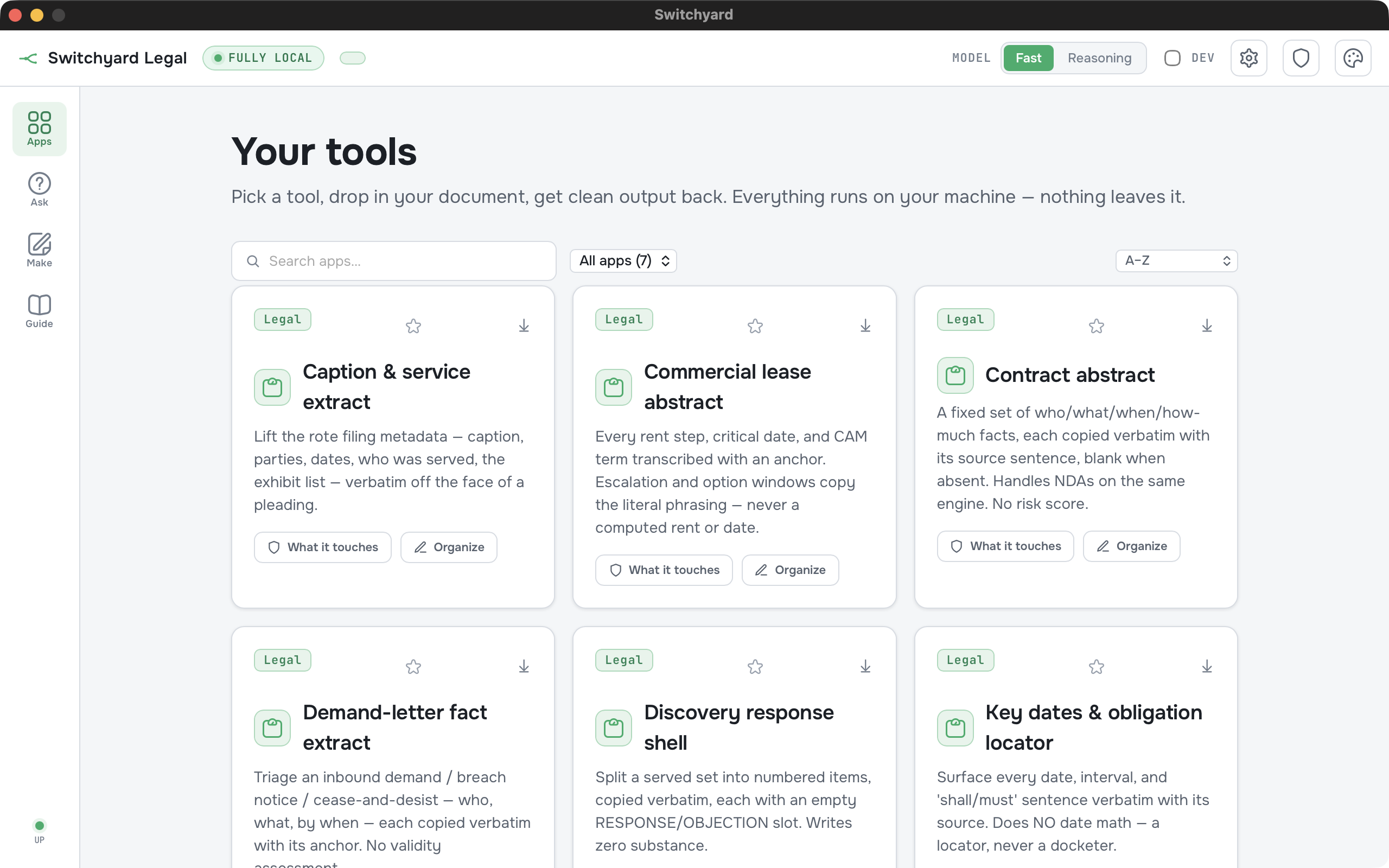Click Organize on Caption & service extract
The height and width of the screenshot is (868, 1389).
[449, 547]
